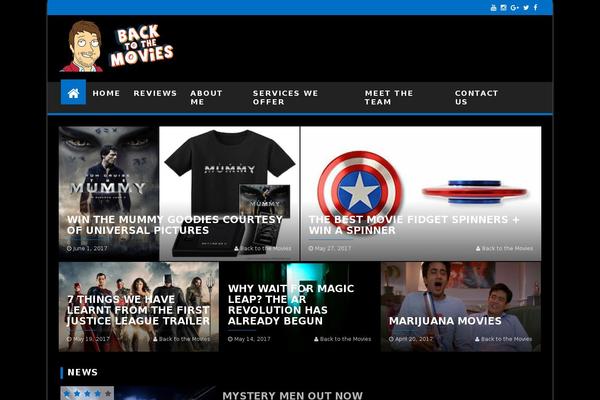Click the June 1, 2017 date
Screen dimensions: 600x400
[87, 248]
